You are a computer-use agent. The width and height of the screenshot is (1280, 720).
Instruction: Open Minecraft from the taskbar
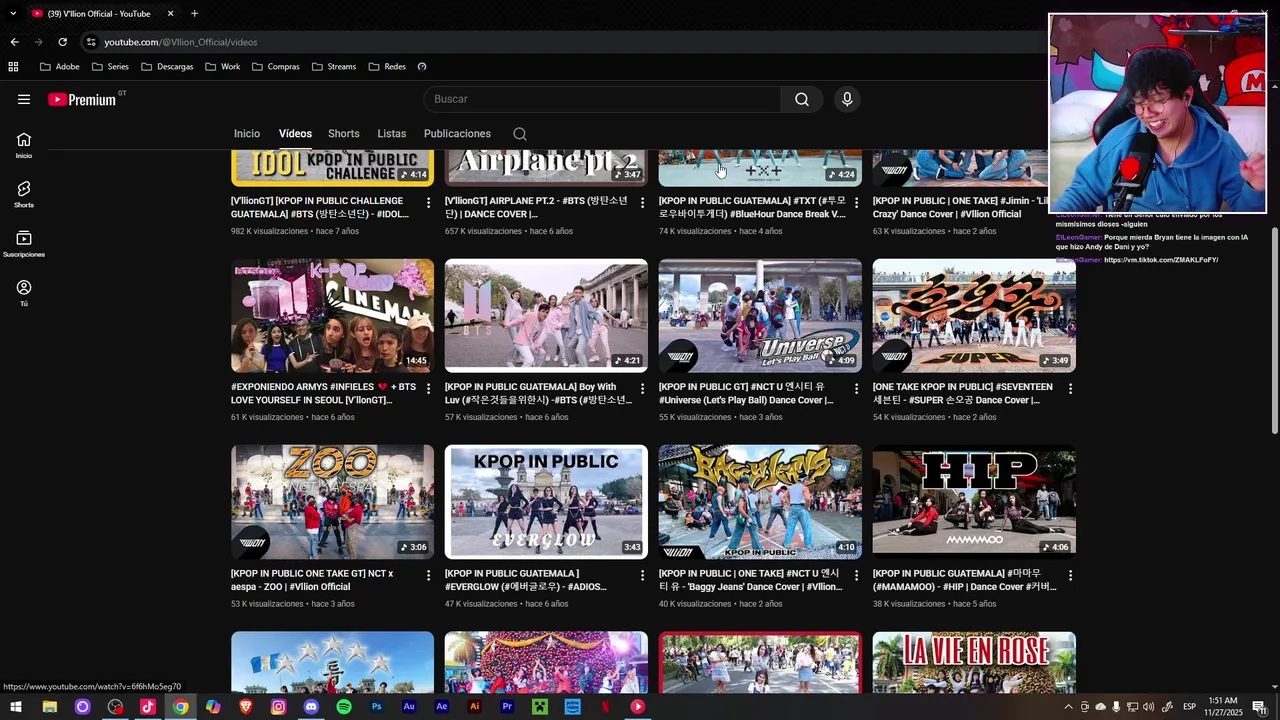pyautogui.click(x=540, y=707)
